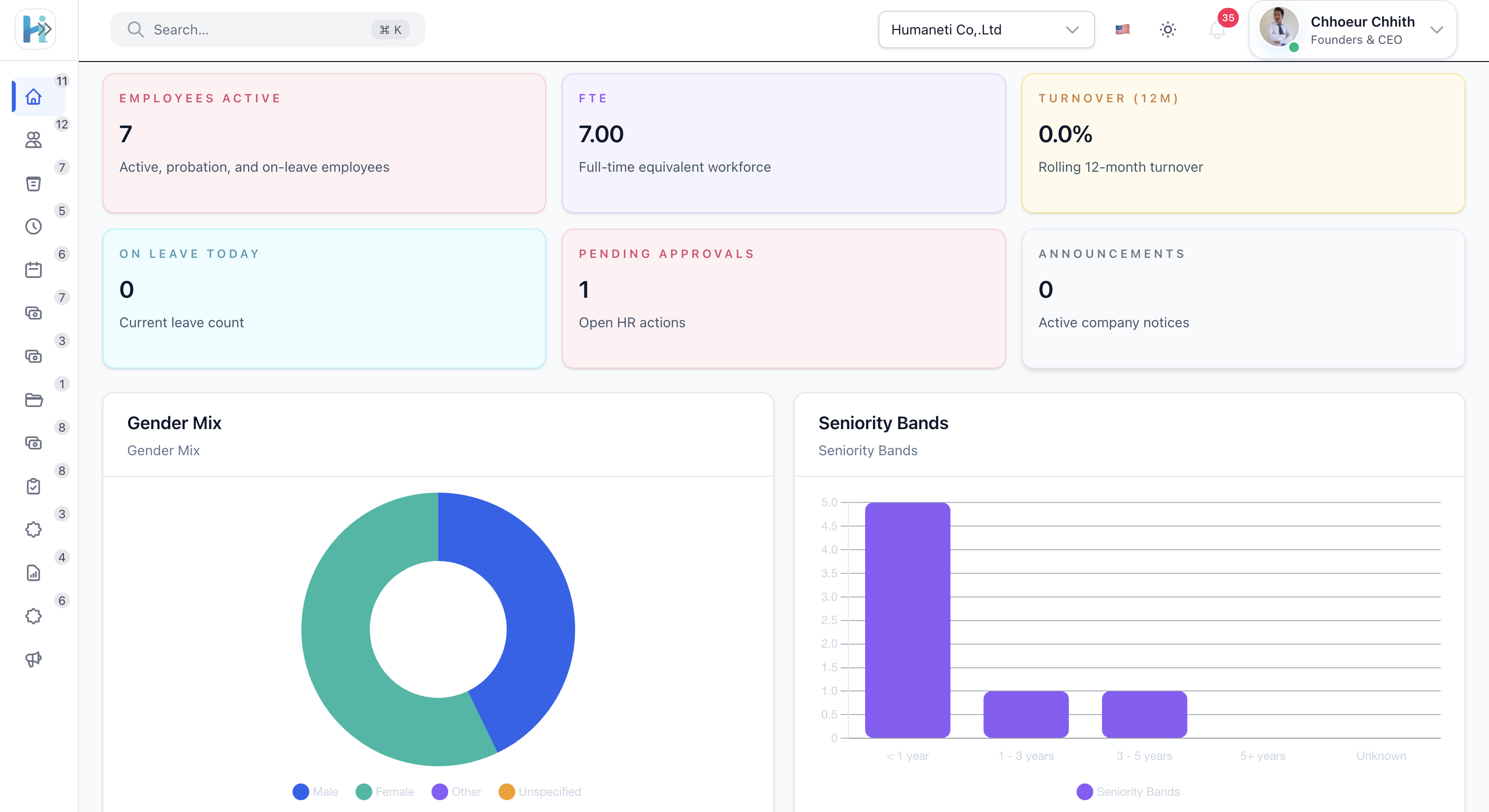Screen dimensions: 1489x812
Task: Click the 'Gender Mix' heading
Action: click(x=174, y=423)
